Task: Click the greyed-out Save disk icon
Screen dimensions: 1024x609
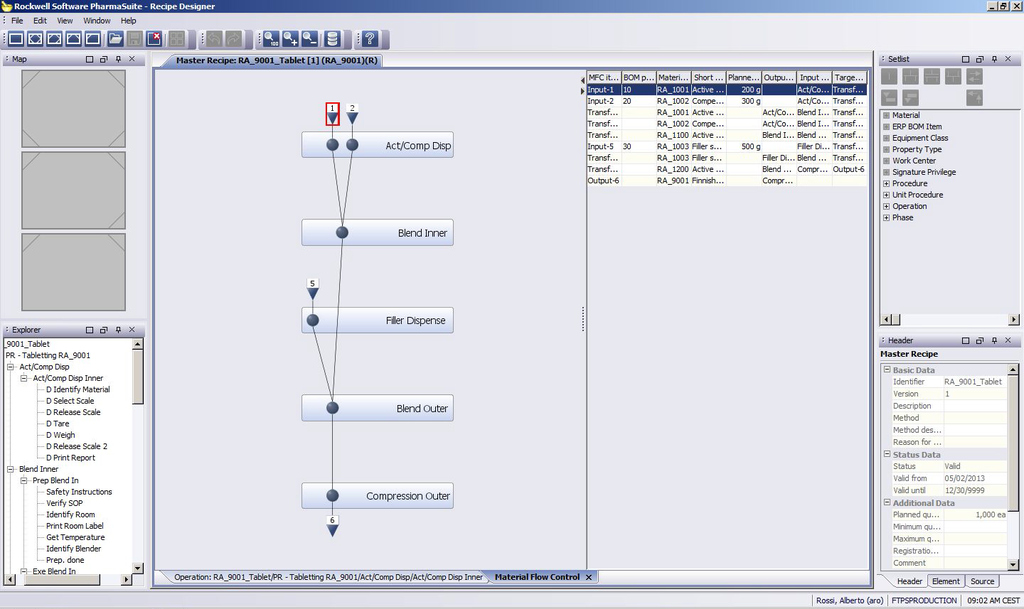Action: pyautogui.click(x=135, y=39)
